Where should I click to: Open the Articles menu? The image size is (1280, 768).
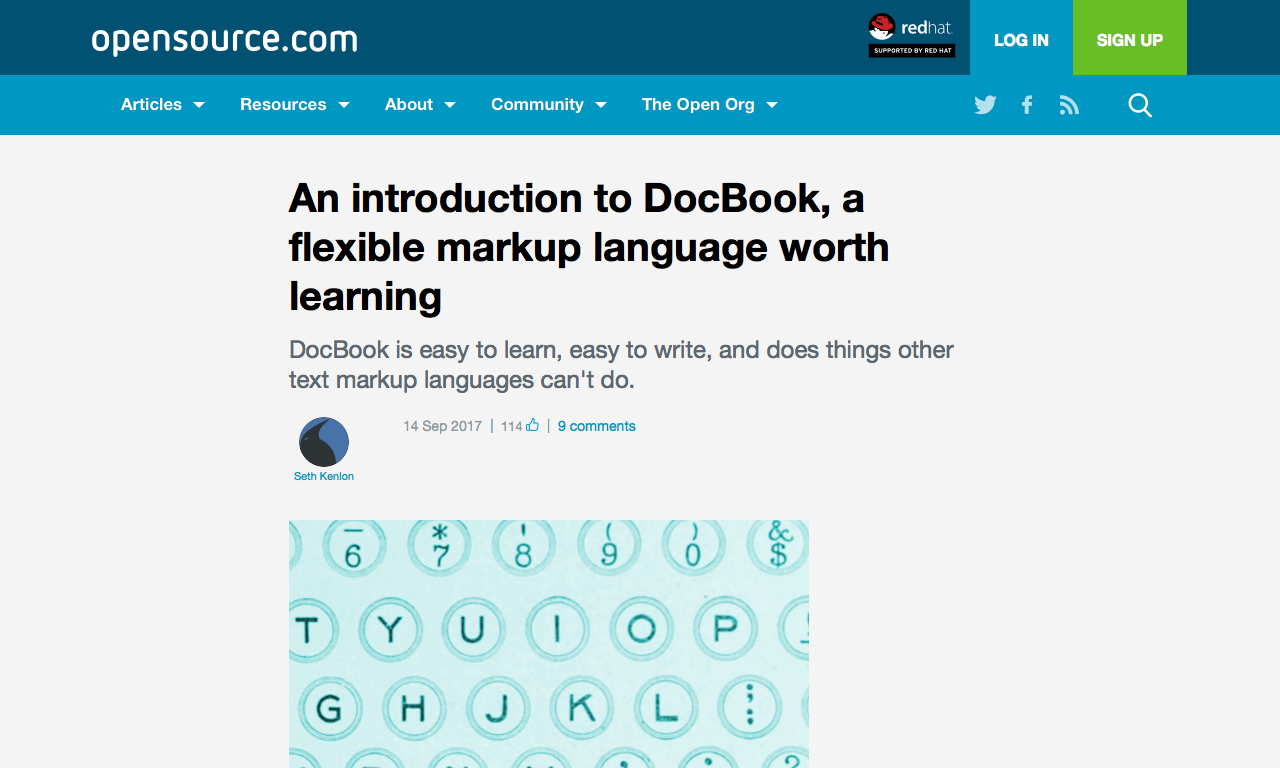(151, 104)
